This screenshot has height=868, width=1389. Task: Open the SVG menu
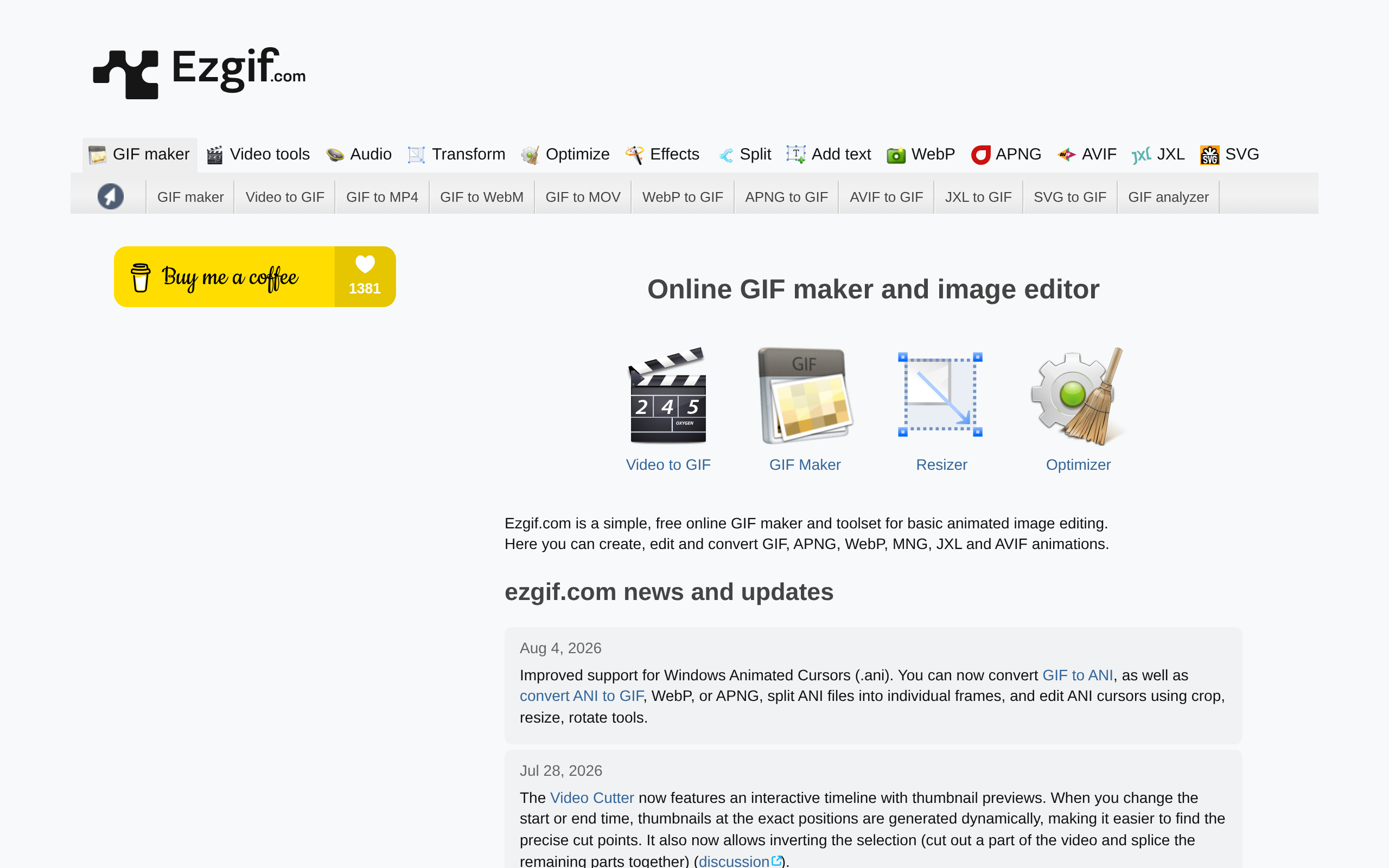1229,155
